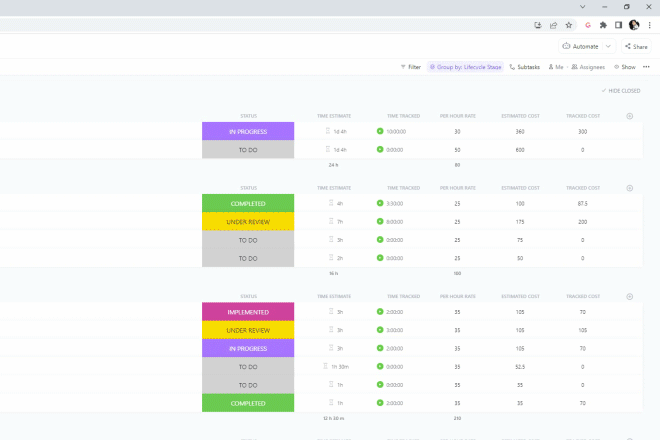Screen dimensions: 660x440
Task: Click the share page icon in address bar
Action: (553, 25)
